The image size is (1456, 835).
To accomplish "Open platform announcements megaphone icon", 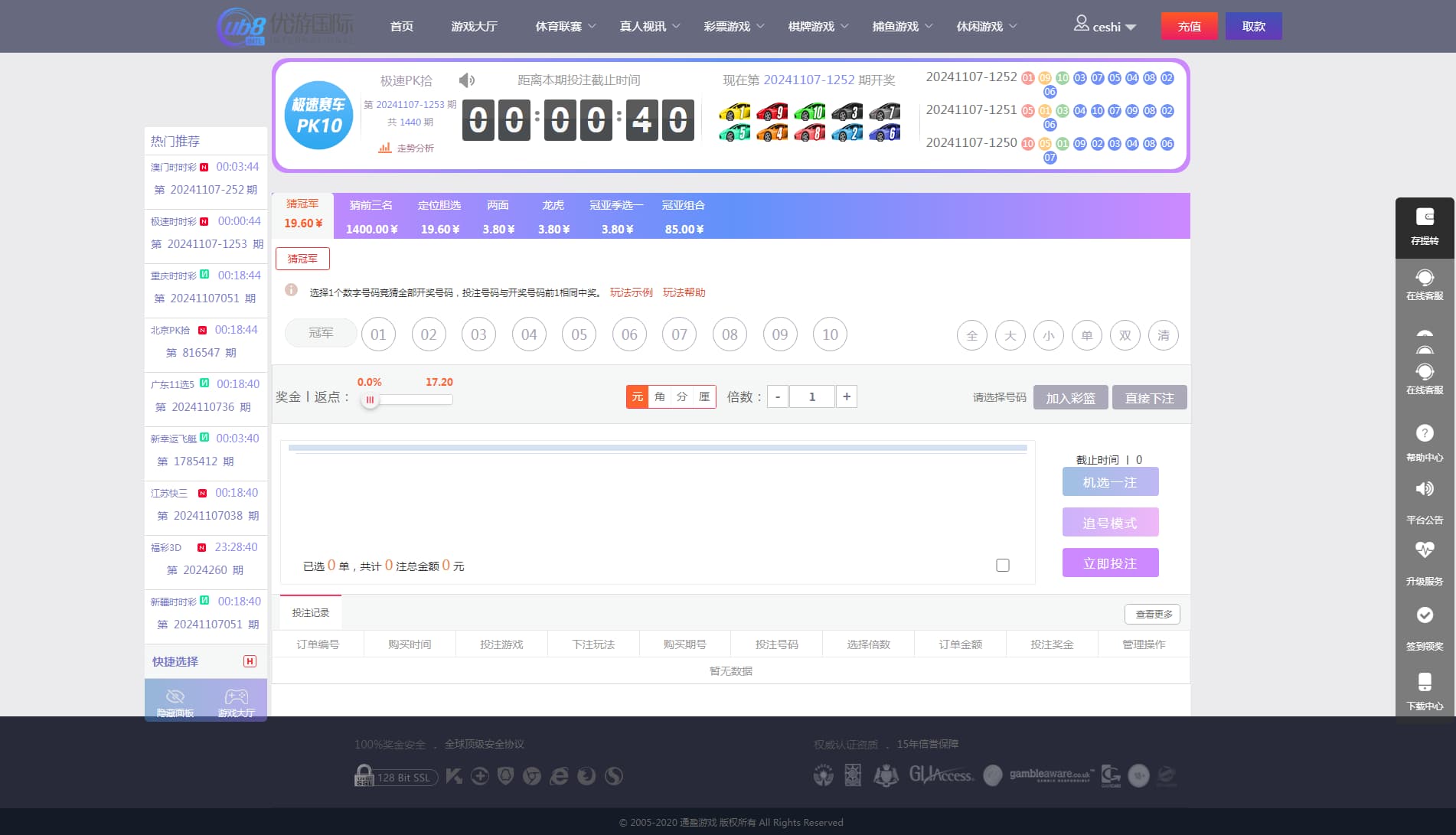I will point(1424,489).
